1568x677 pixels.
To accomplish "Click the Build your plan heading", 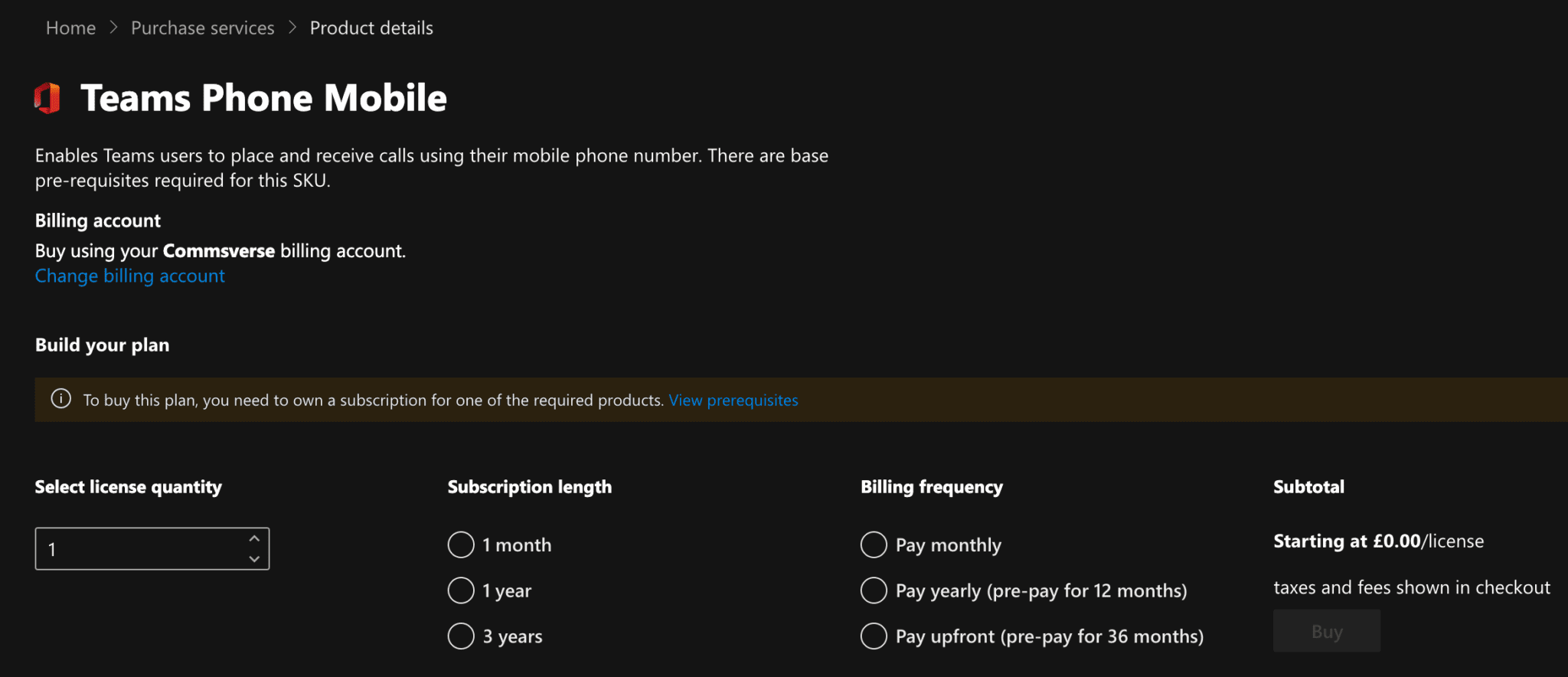I will (x=102, y=345).
